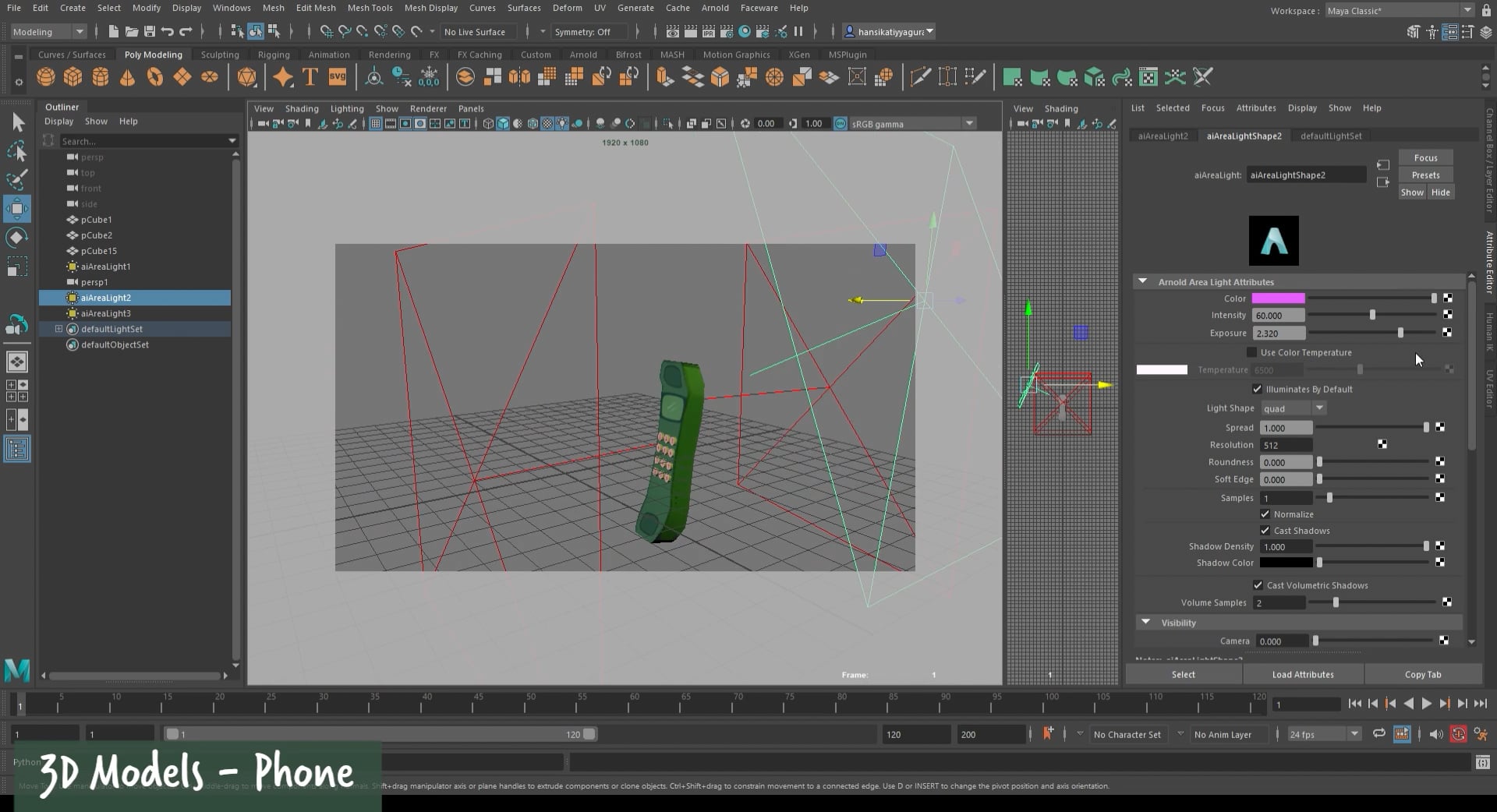Click the Undo icon in status line

168,32
